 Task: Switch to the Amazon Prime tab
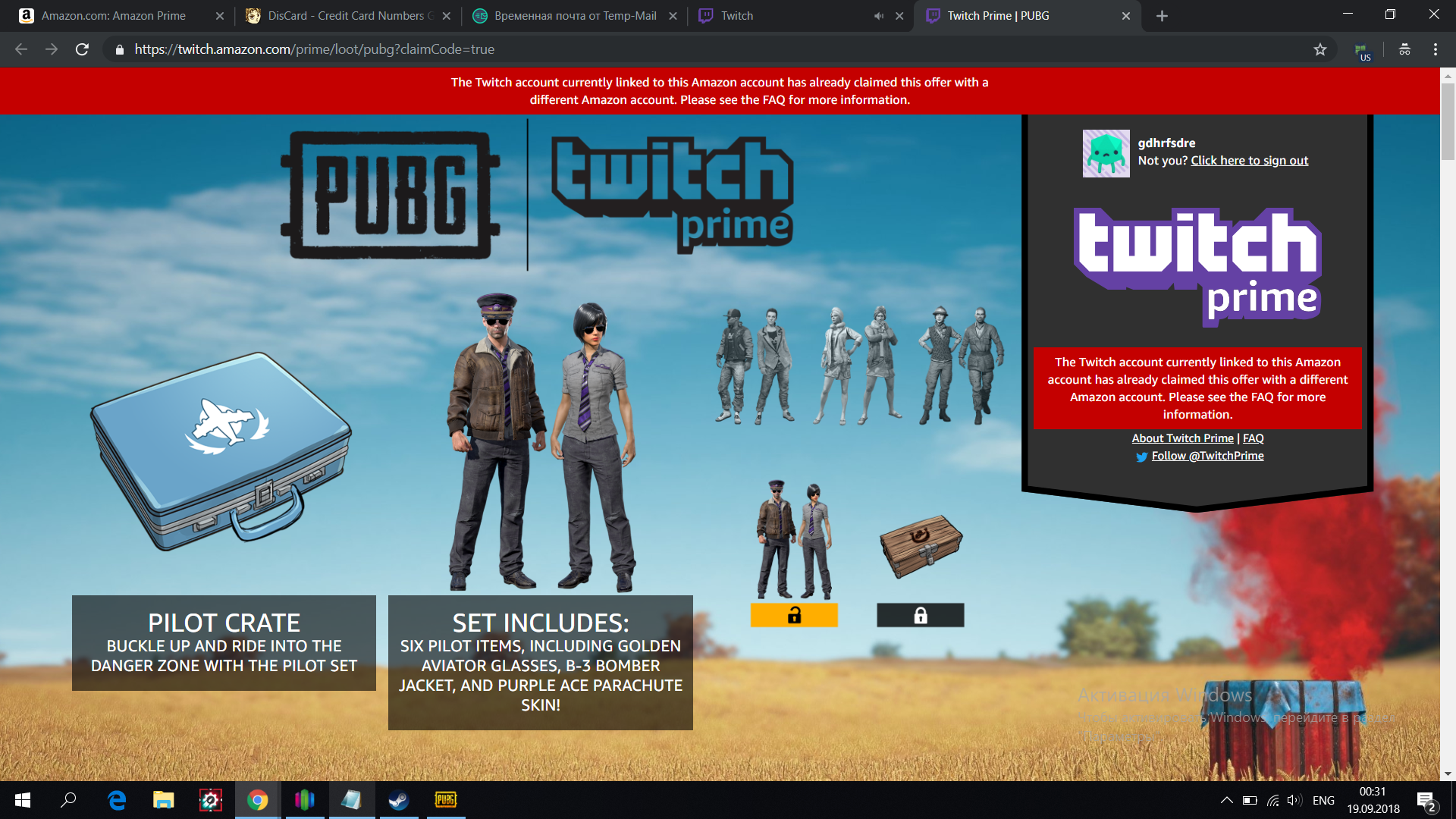121,16
